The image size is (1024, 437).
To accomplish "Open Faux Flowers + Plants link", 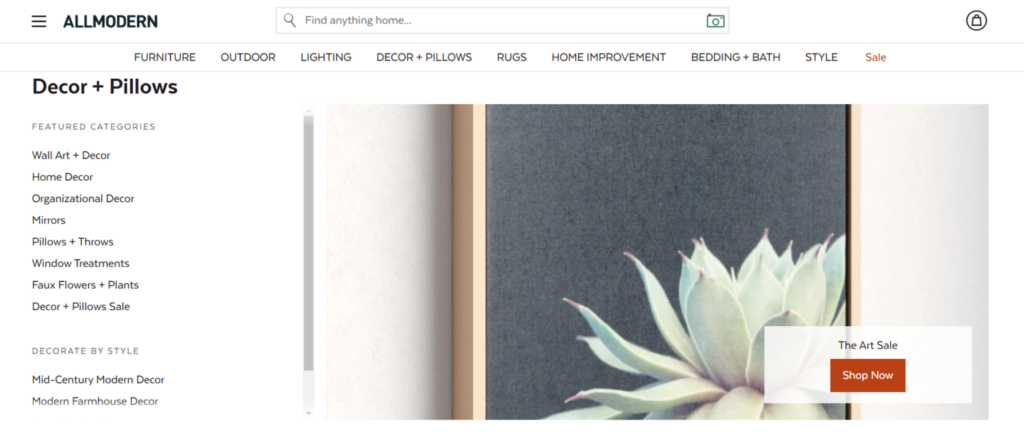I will coord(85,285).
